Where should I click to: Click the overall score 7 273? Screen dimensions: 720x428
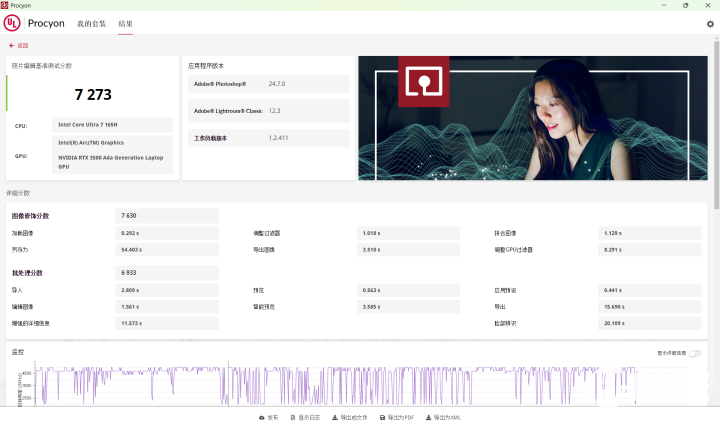click(x=93, y=95)
